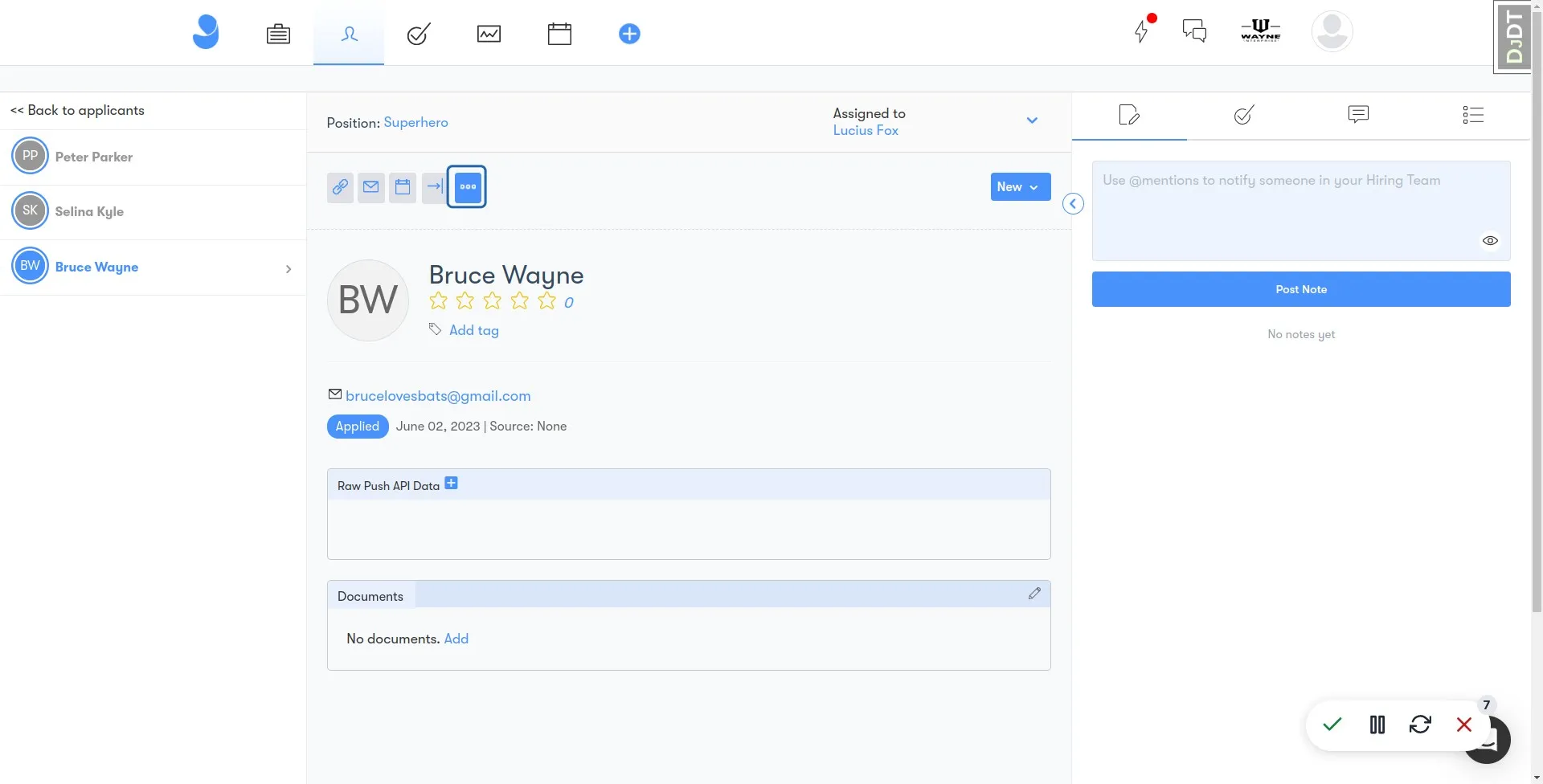Click the Add tag link

pos(474,331)
